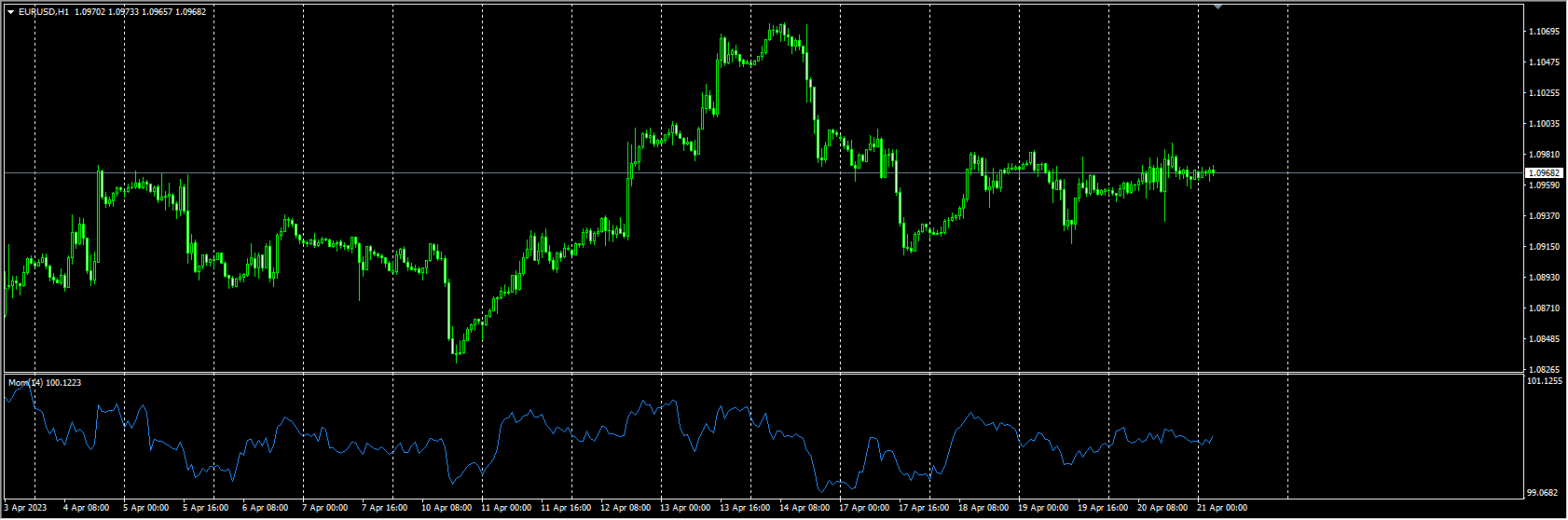Screen dimensions: 1568x520
Task: Click price scale value 1.10035
Action: [1545, 124]
